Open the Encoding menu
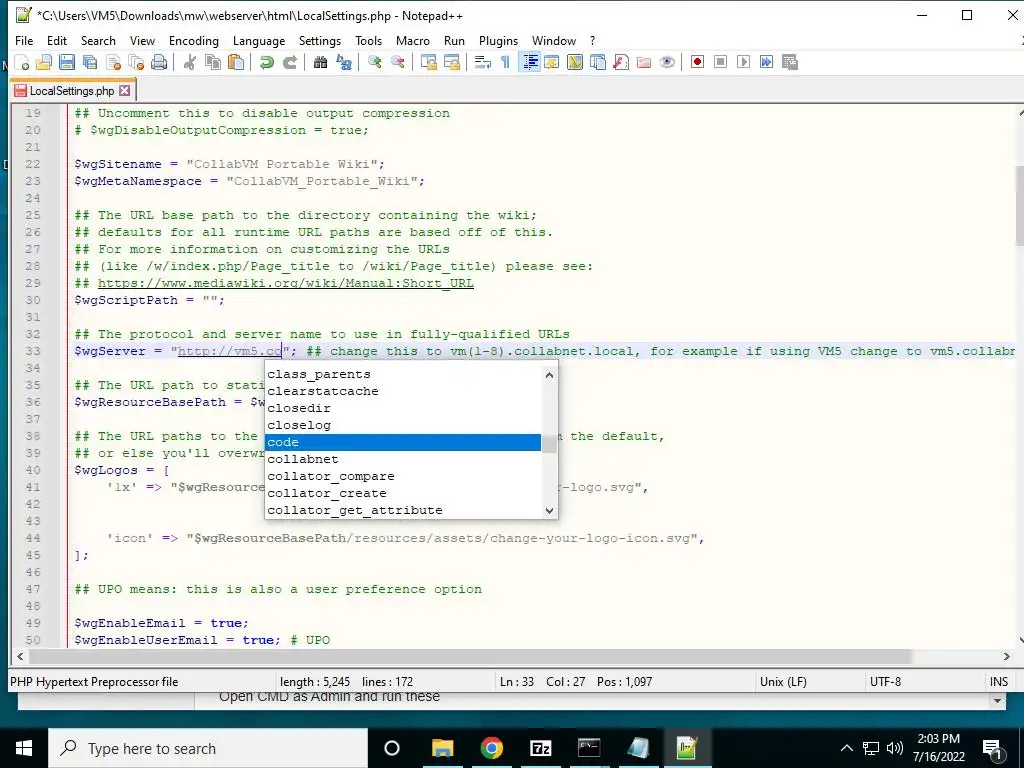 click(x=194, y=40)
